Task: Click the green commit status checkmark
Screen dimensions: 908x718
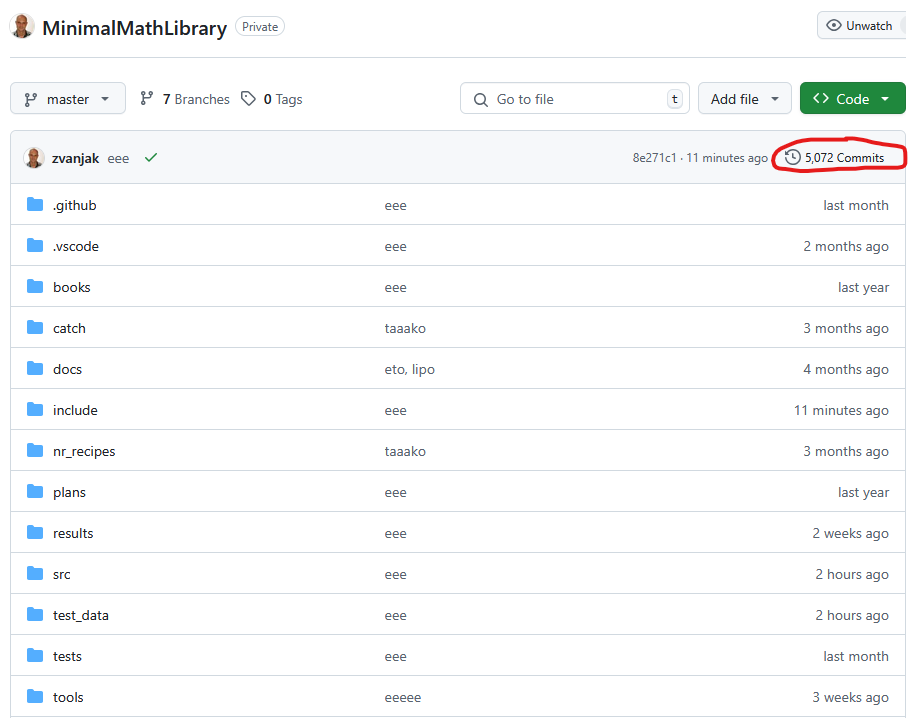Action: click(150, 158)
